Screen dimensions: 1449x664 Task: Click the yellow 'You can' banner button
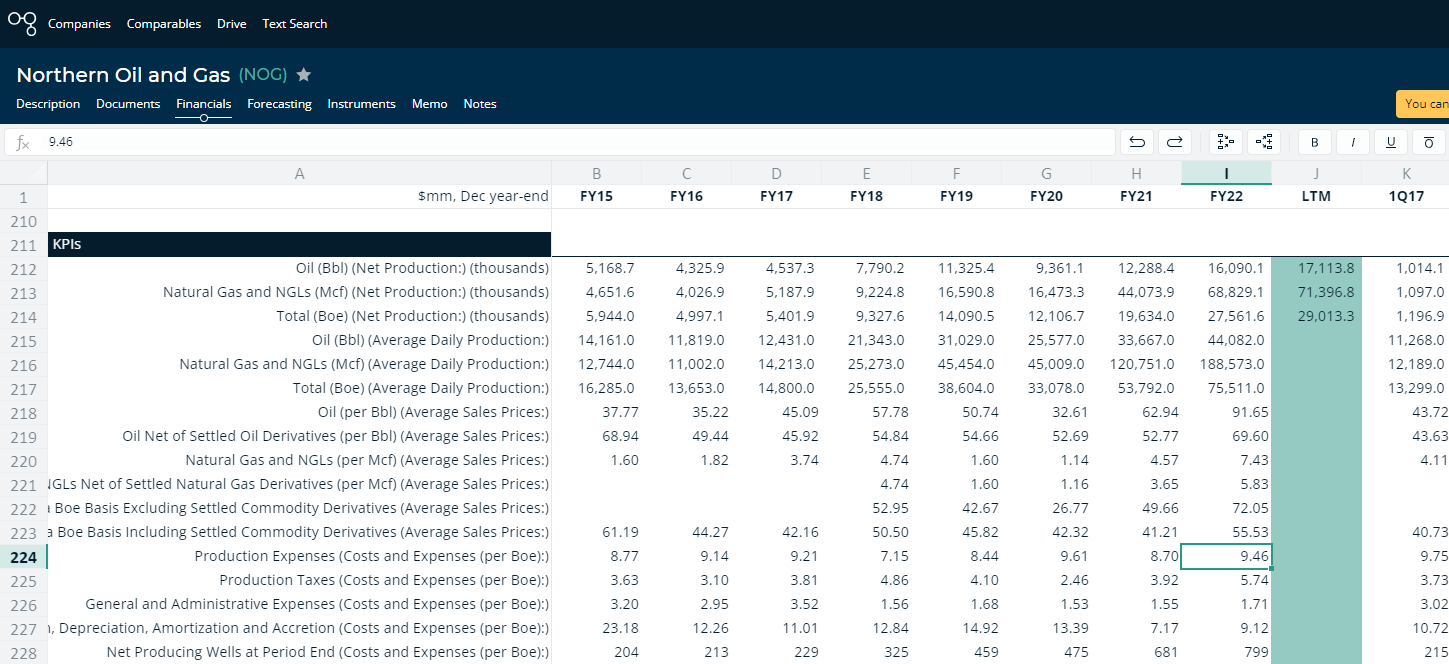pyautogui.click(x=1423, y=104)
